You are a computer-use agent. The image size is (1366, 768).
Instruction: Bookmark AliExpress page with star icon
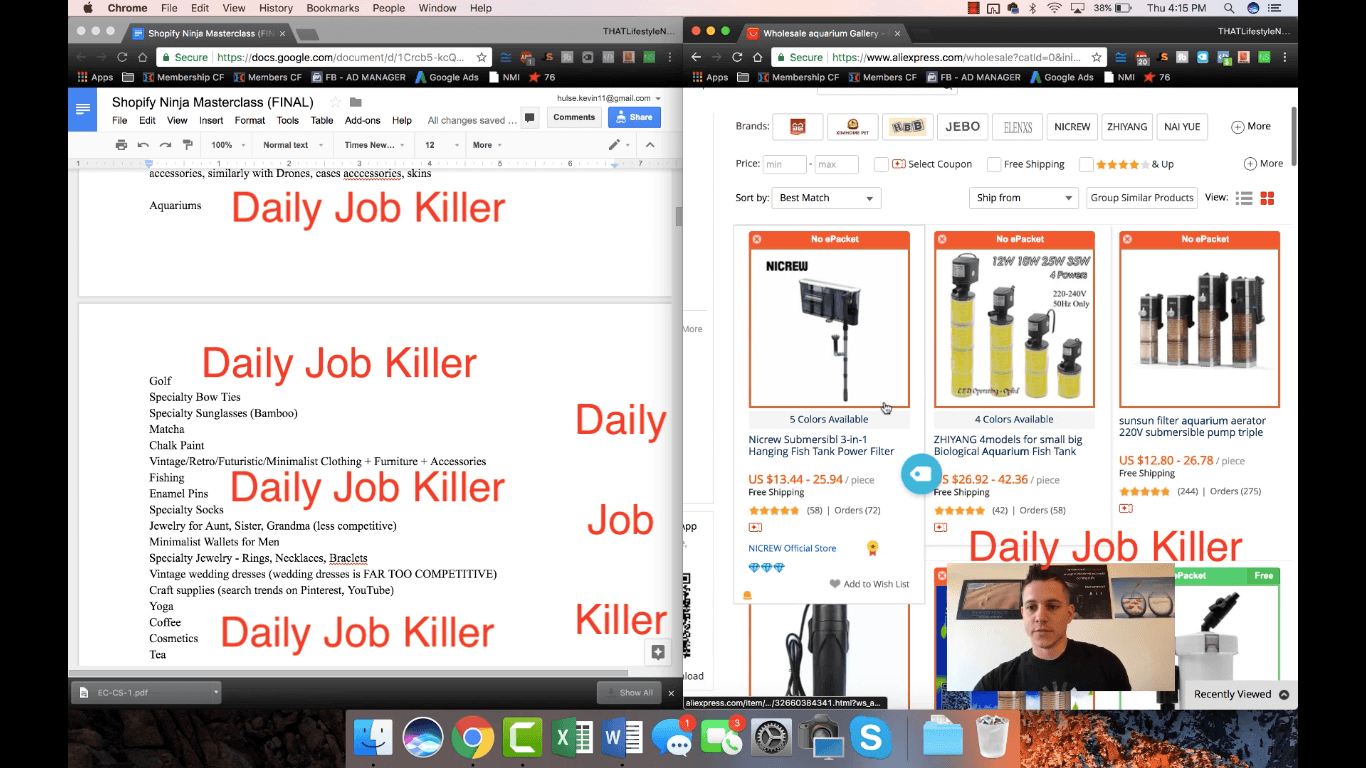(1096, 57)
